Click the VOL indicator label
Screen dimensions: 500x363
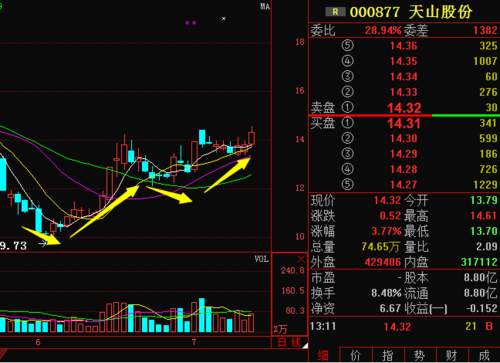pos(262,259)
